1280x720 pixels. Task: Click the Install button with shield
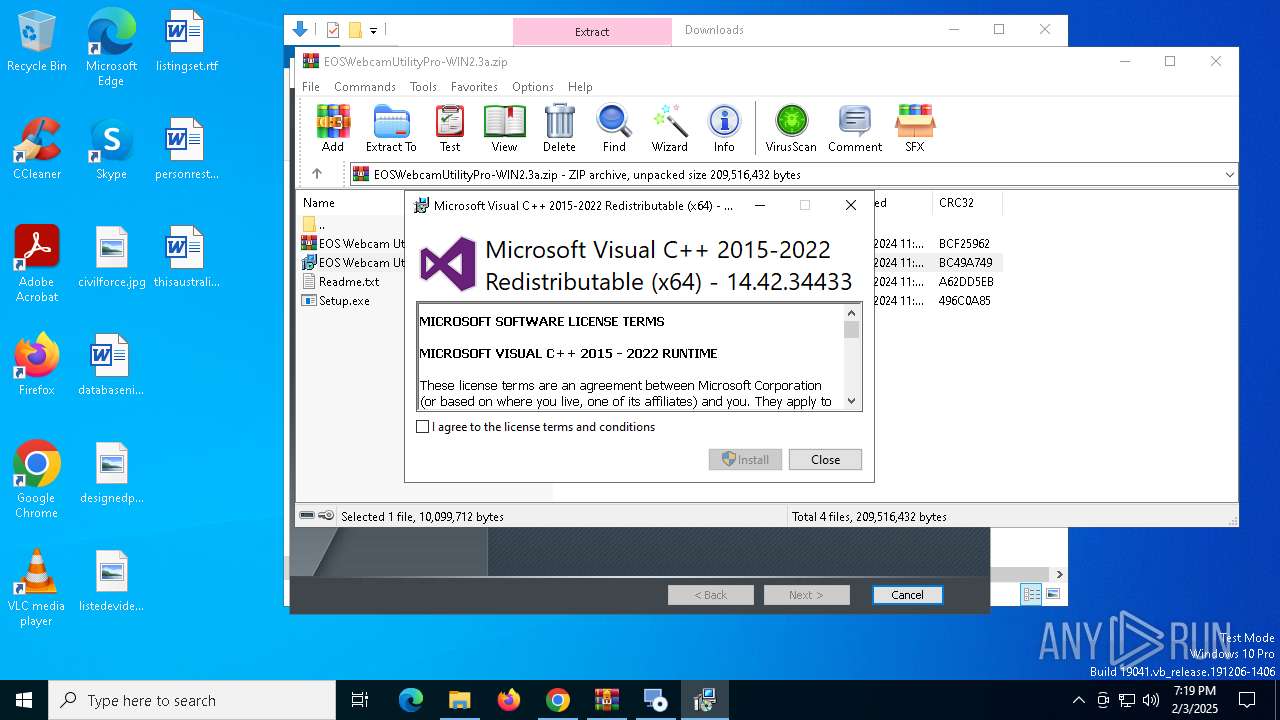745,460
